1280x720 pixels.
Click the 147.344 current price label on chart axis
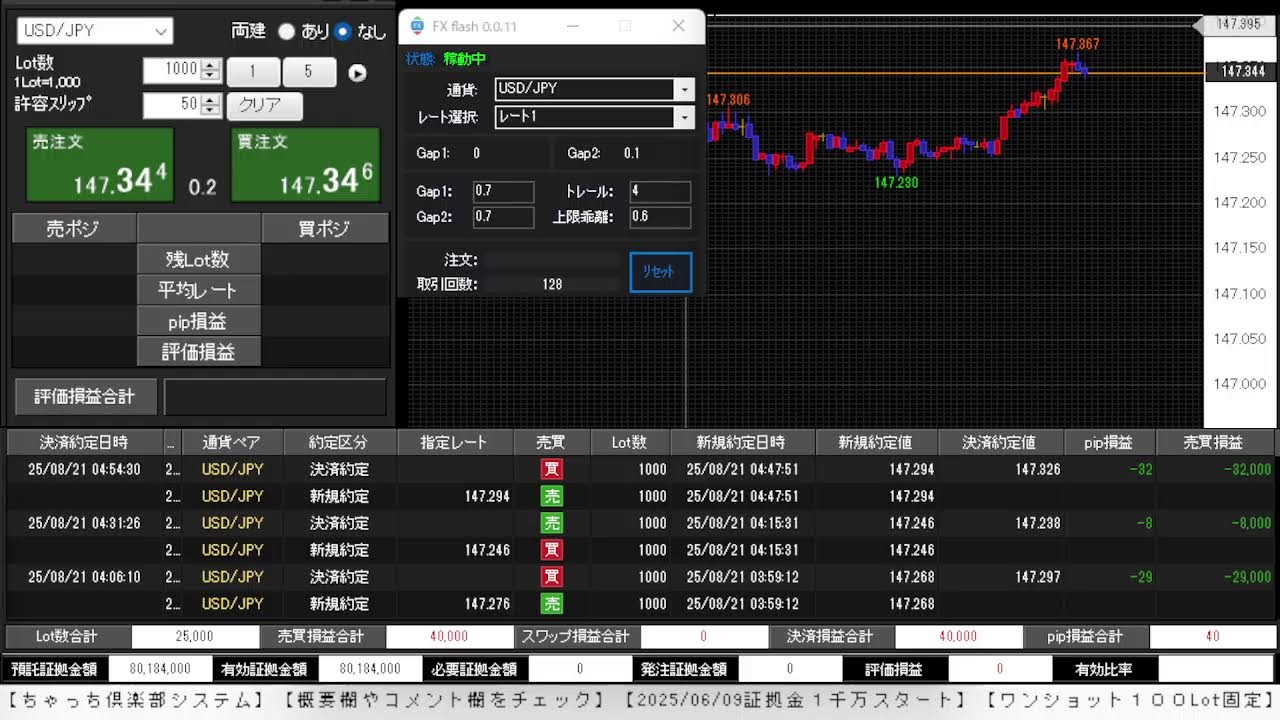[1243, 72]
